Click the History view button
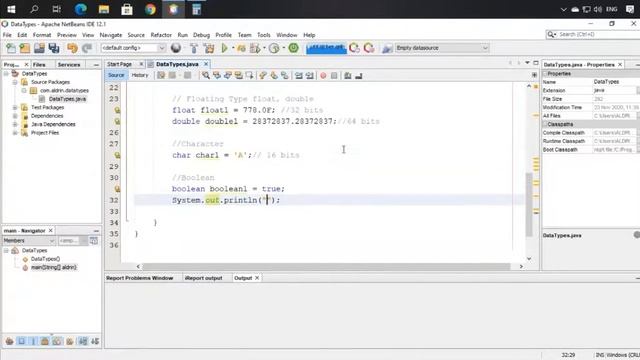Viewport: 640px width, 360px height. 140,76
